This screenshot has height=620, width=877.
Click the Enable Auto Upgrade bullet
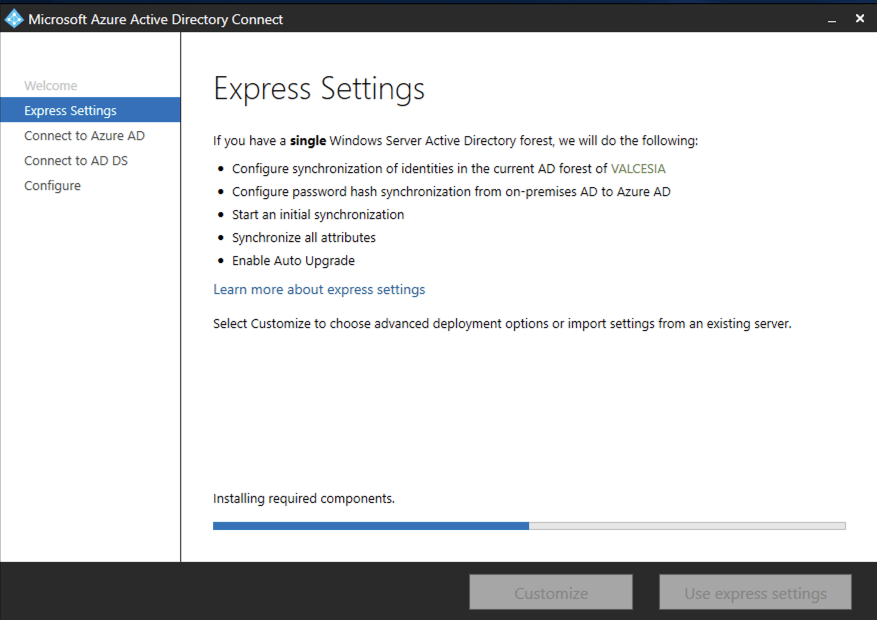(x=293, y=261)
